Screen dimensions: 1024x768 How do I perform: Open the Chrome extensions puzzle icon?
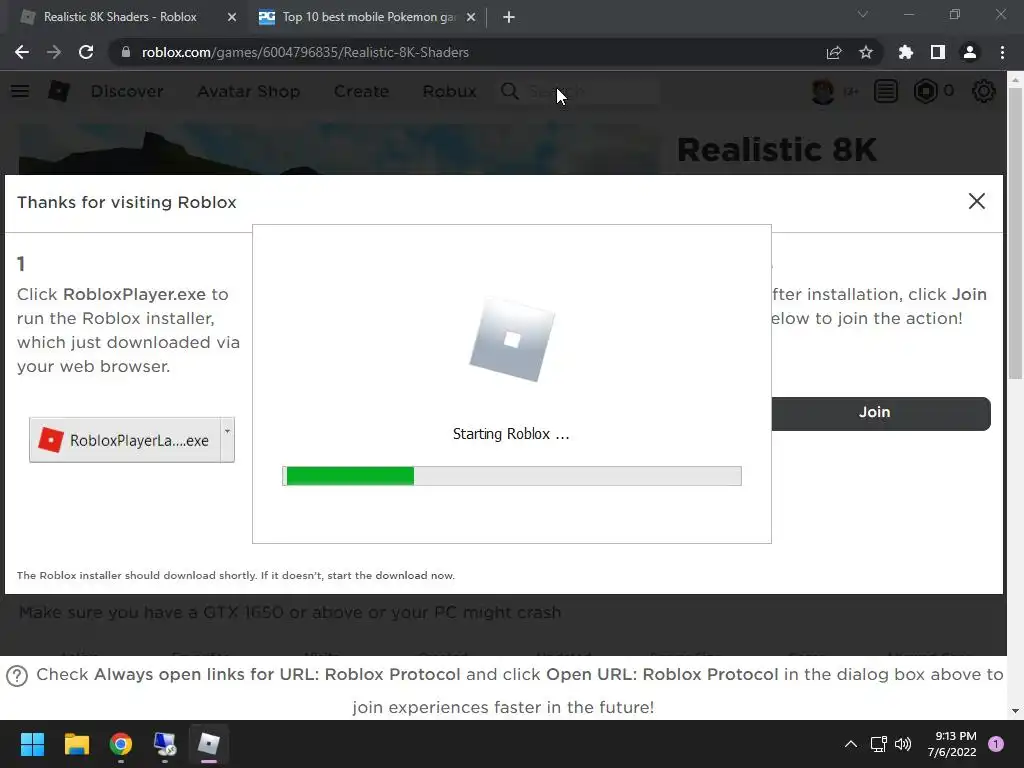[906, 52]
